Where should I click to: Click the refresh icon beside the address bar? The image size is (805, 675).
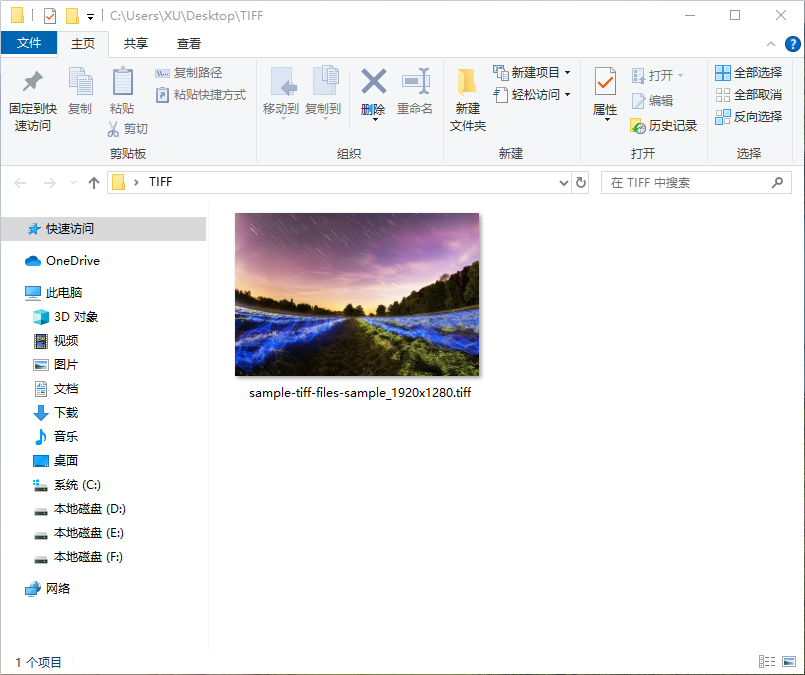581,182
